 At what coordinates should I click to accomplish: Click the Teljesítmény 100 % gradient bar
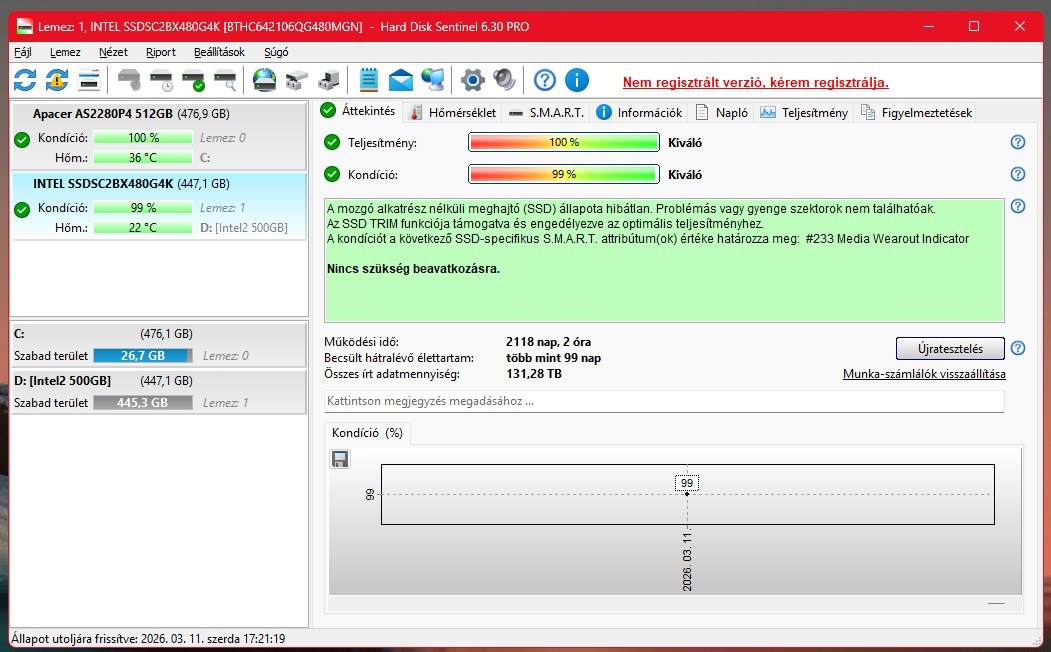tap(564, 142)
